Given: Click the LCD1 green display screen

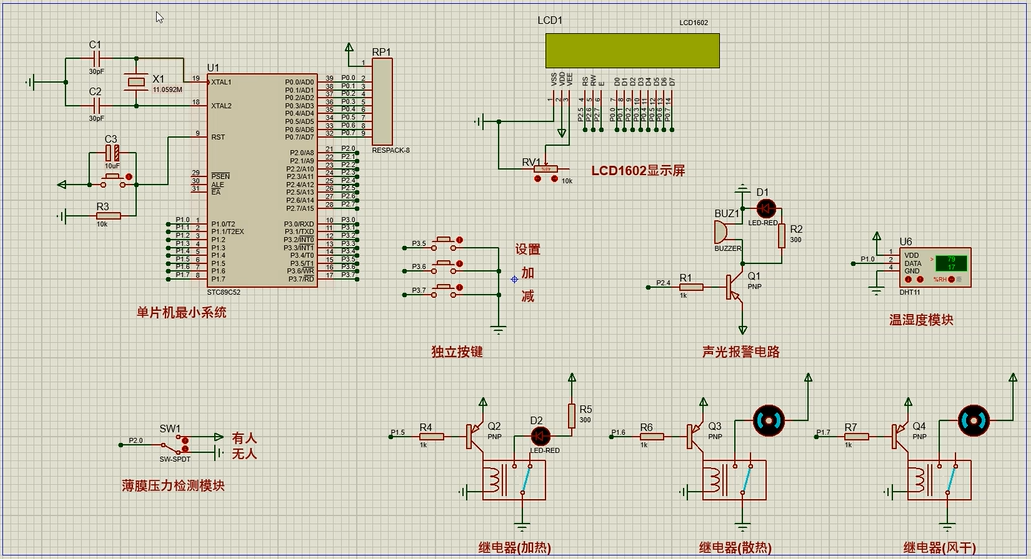Looking at the screenshot, I should [x=632, y=47].
